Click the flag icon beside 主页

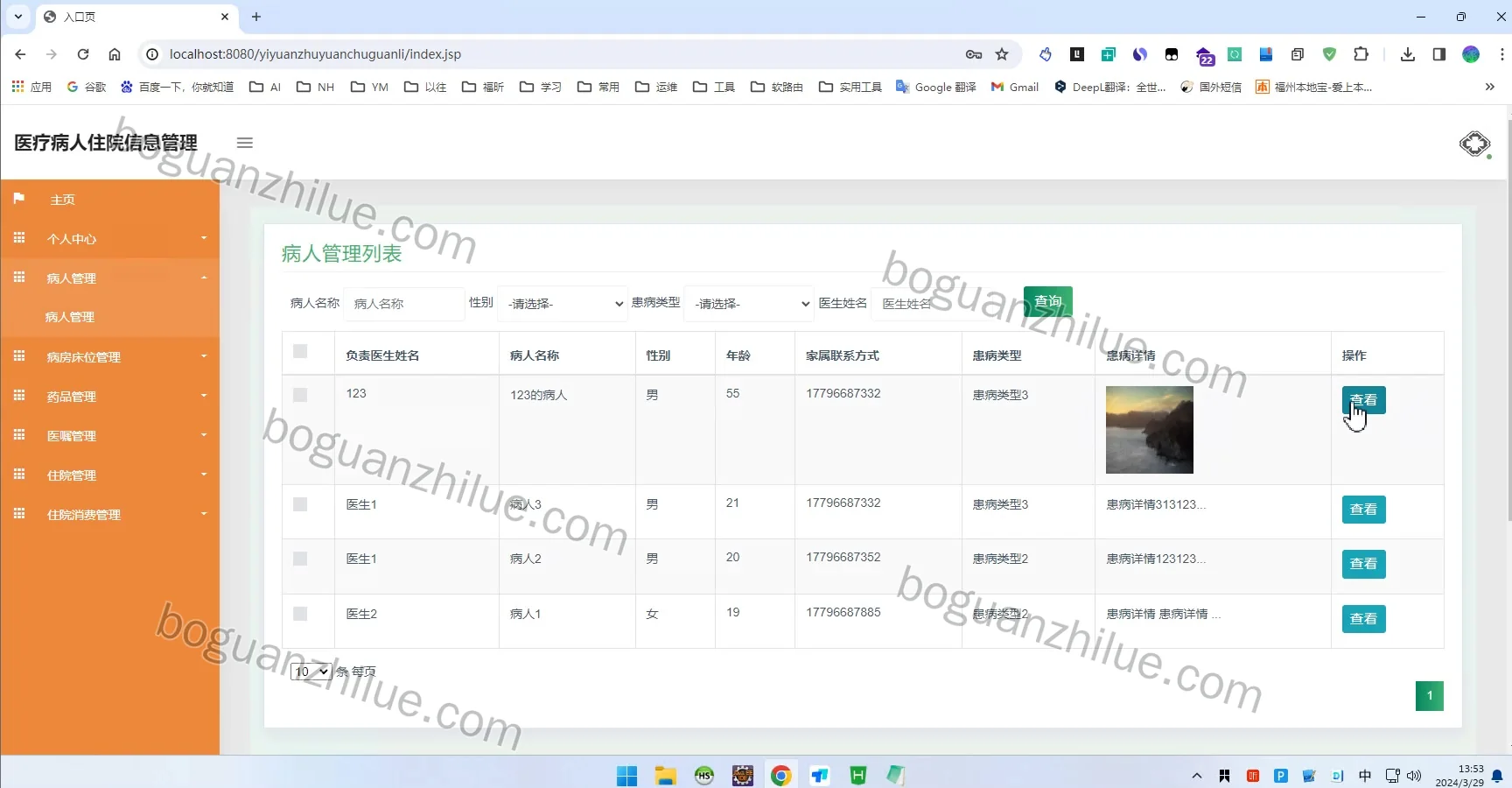click(x=19, y=199)
